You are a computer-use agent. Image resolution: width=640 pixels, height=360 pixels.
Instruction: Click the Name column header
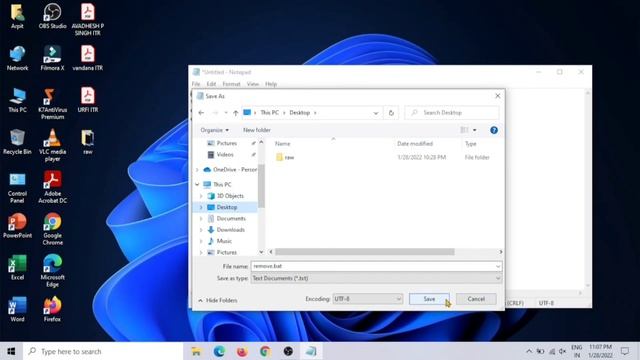pyautogui.click(x=282, y=144)
